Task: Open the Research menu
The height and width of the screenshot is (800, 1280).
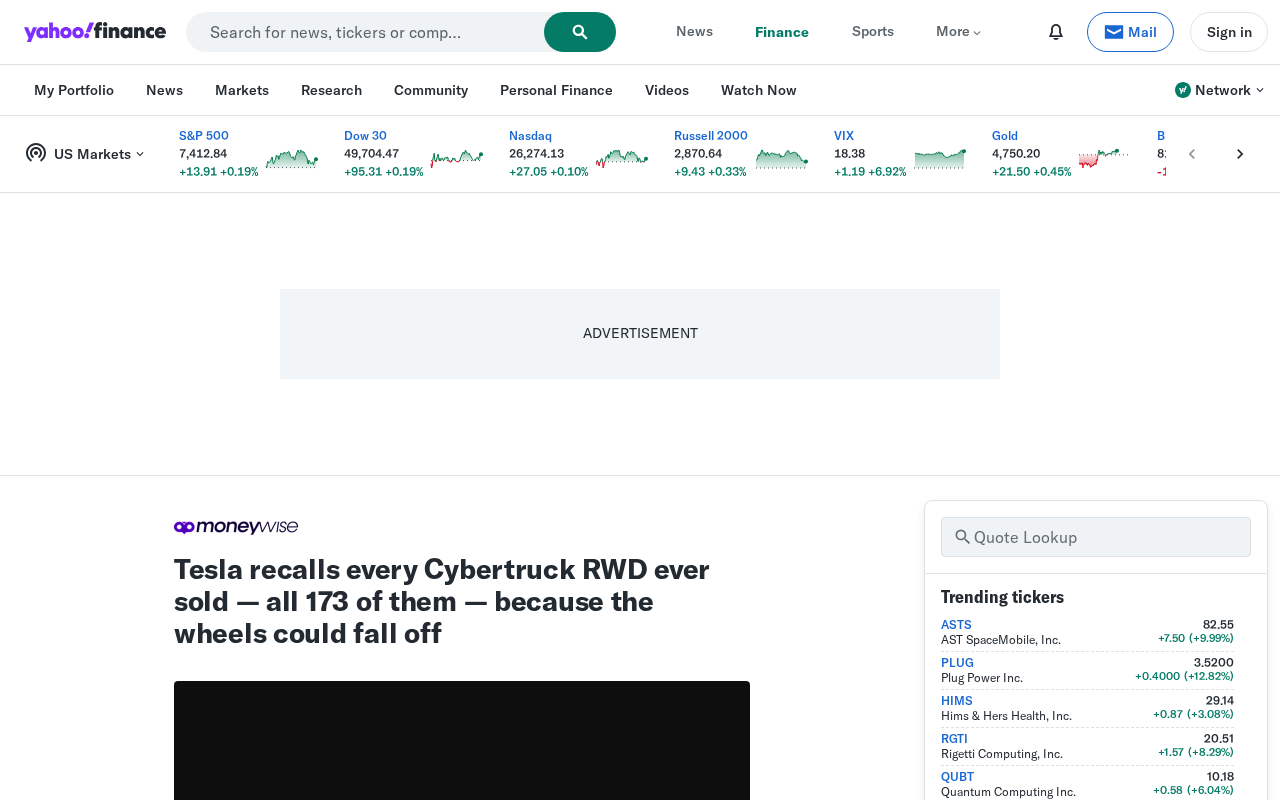Action: [x=331, y=90]
